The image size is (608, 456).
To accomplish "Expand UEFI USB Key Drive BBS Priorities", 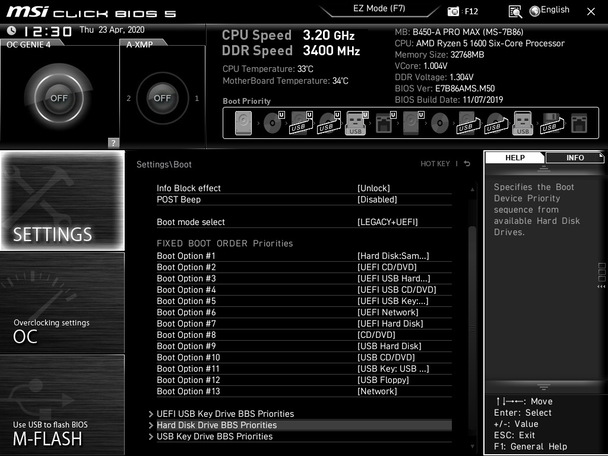I will point(225,413).
